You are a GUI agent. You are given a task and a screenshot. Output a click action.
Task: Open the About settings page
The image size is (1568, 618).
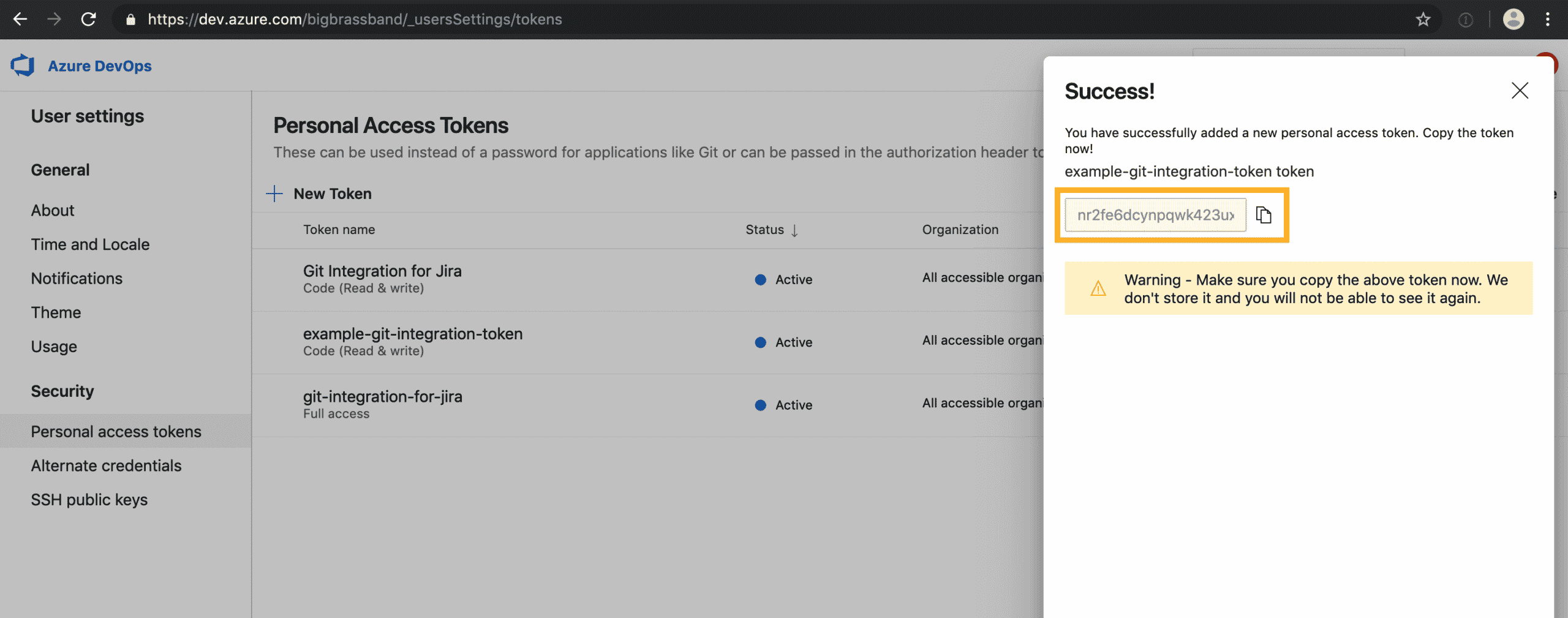point(53,210)
